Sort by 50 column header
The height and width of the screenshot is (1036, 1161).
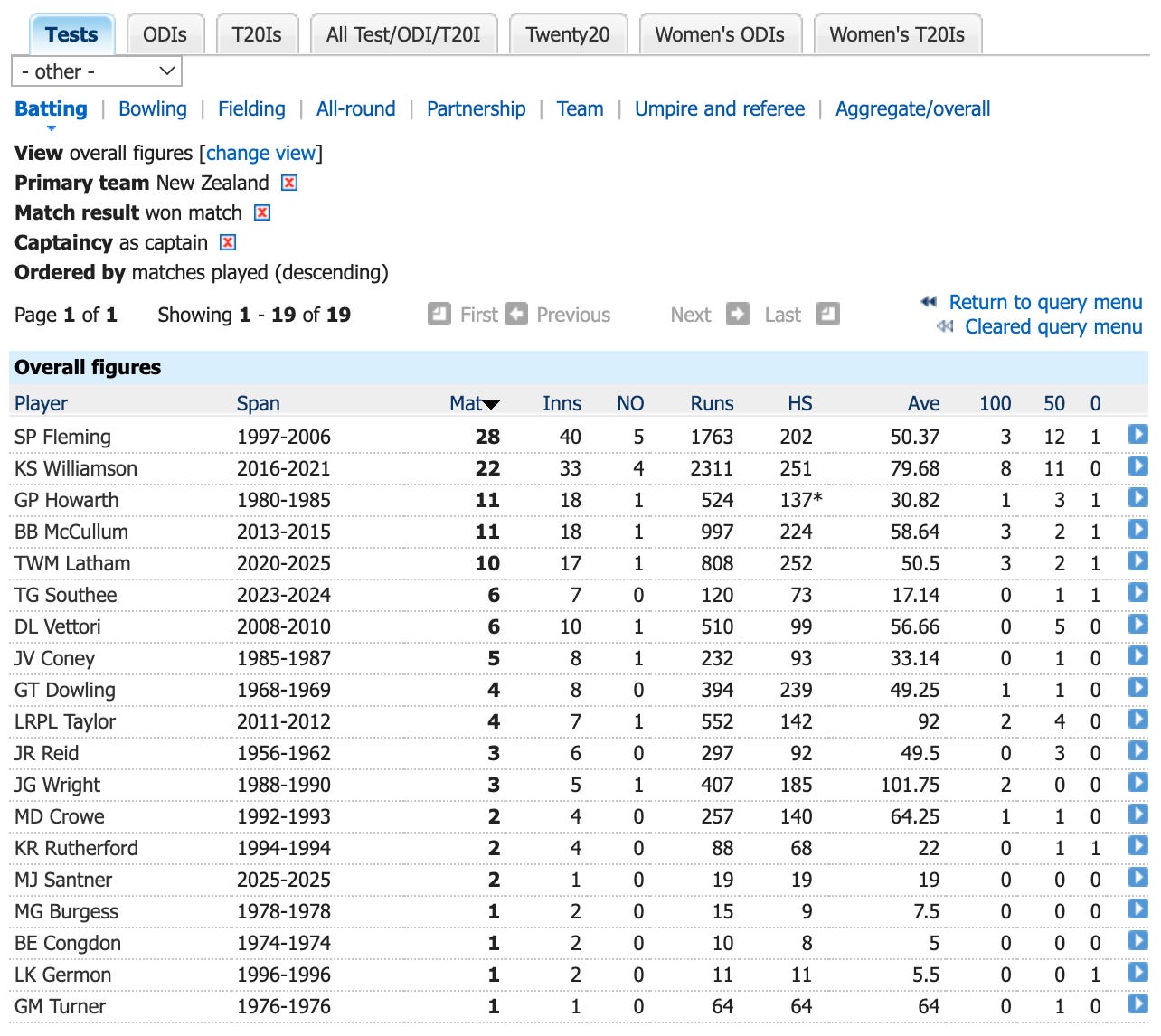pos(1054,403)
